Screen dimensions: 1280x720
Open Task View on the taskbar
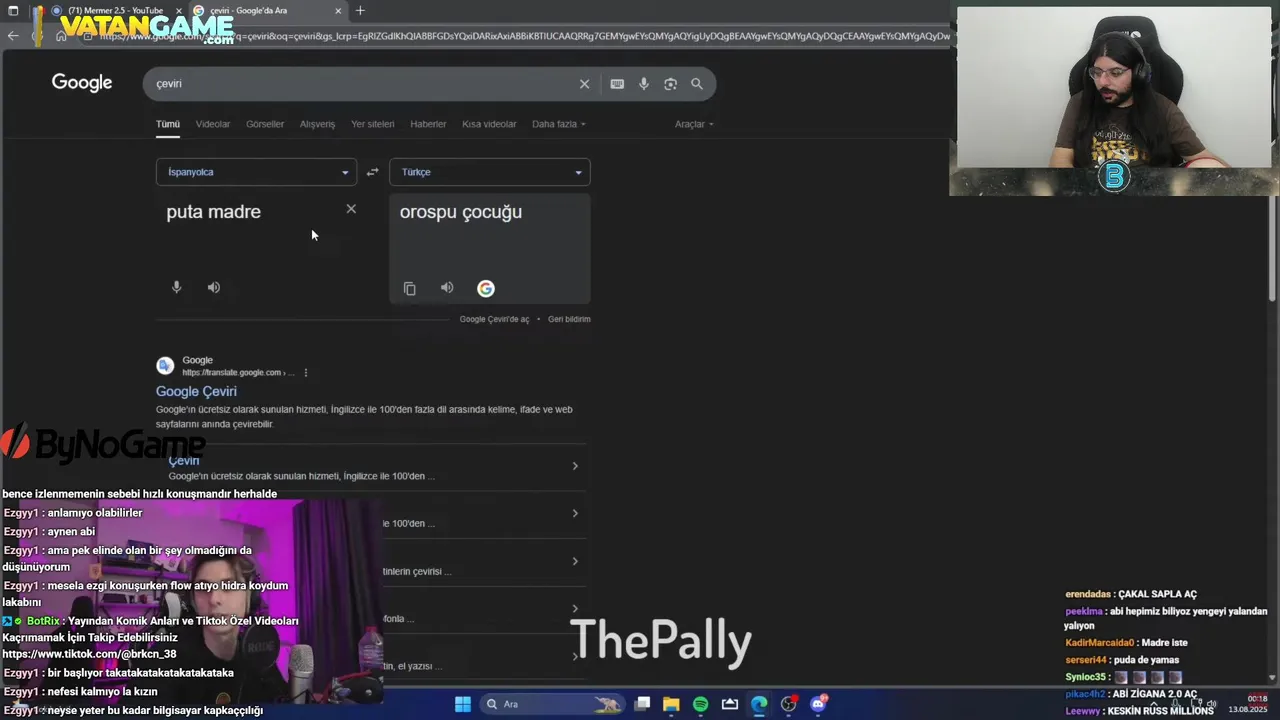point(642,704)
